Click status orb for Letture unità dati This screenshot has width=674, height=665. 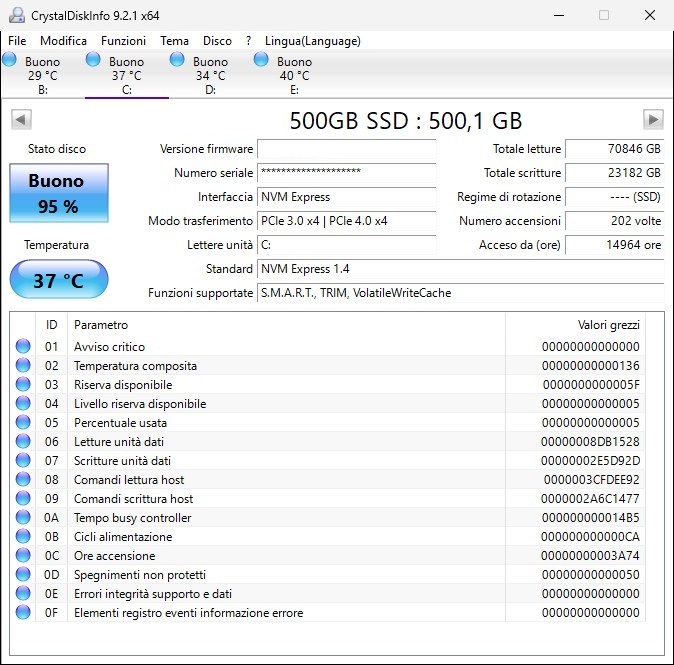(x=23, y=441)
